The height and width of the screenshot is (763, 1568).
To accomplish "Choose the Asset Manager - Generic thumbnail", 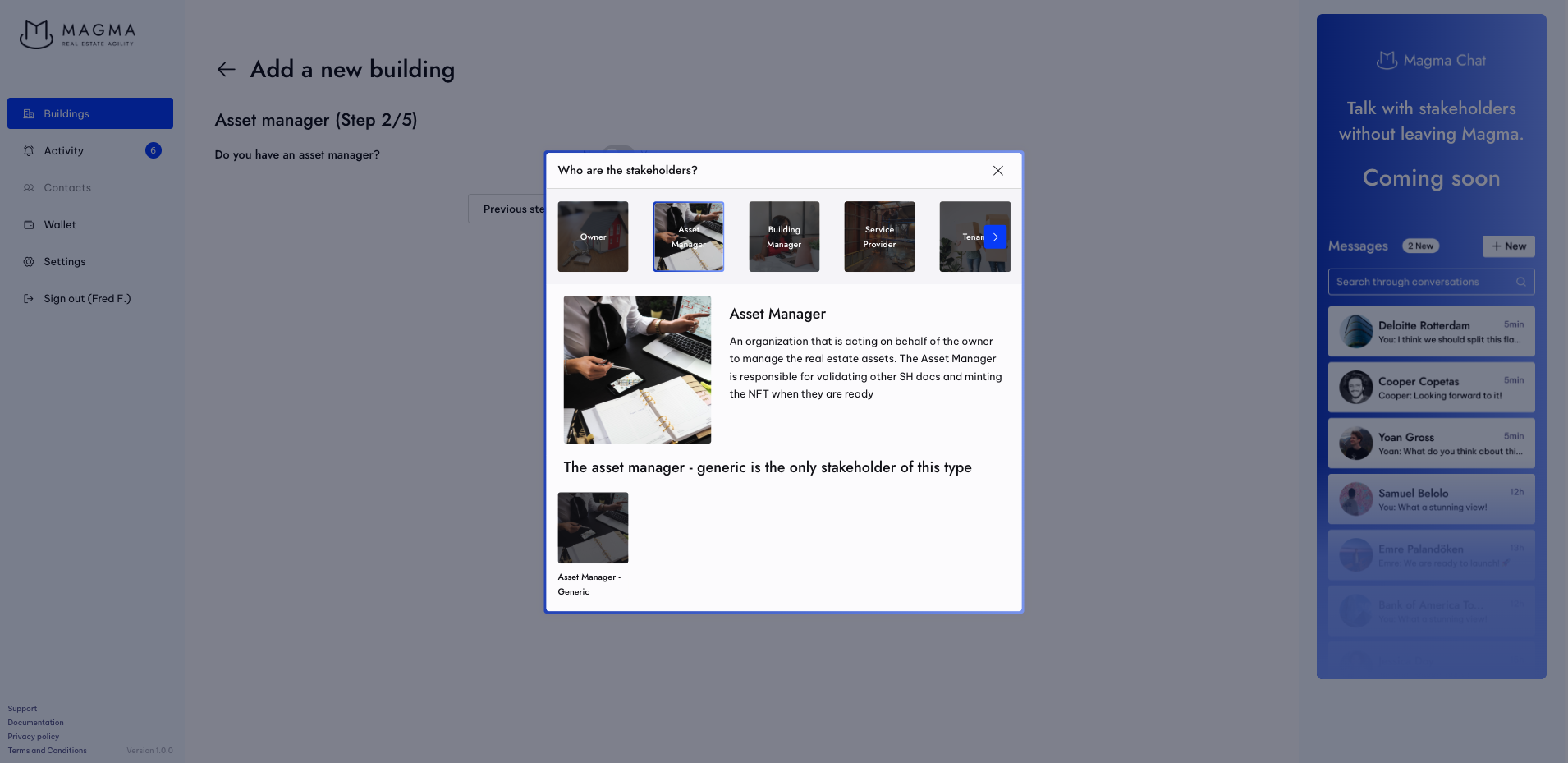I will click(593, 528).
